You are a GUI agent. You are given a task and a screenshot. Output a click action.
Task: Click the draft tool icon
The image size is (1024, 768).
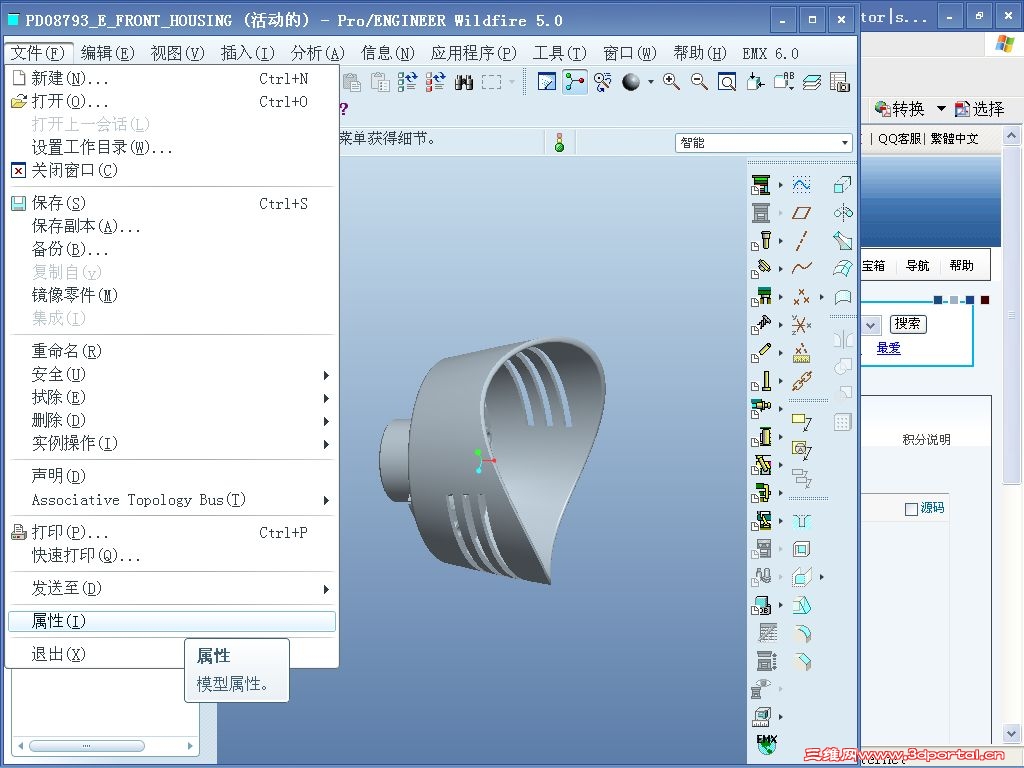click(x=801, y=605)
